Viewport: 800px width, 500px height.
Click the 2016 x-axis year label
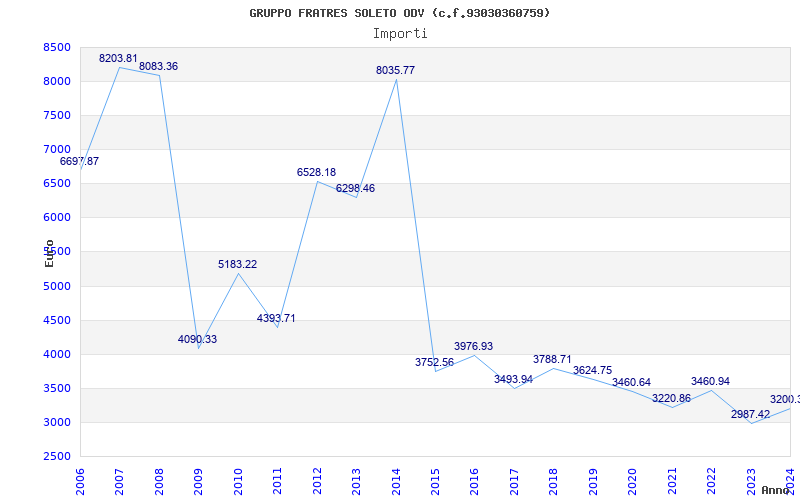click(474, 482)
